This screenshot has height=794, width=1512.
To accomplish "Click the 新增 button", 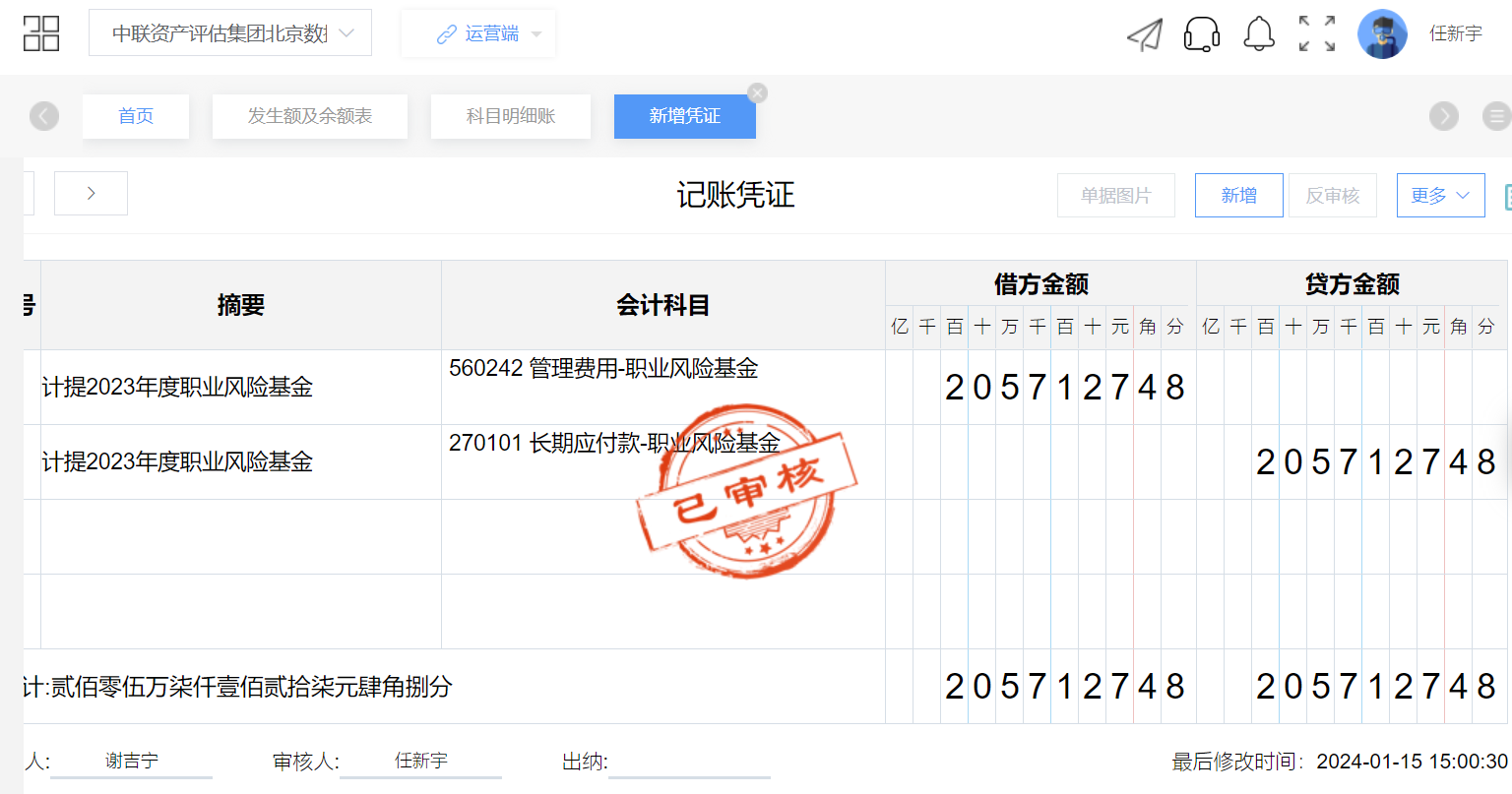I will [x=1238, y=196].
